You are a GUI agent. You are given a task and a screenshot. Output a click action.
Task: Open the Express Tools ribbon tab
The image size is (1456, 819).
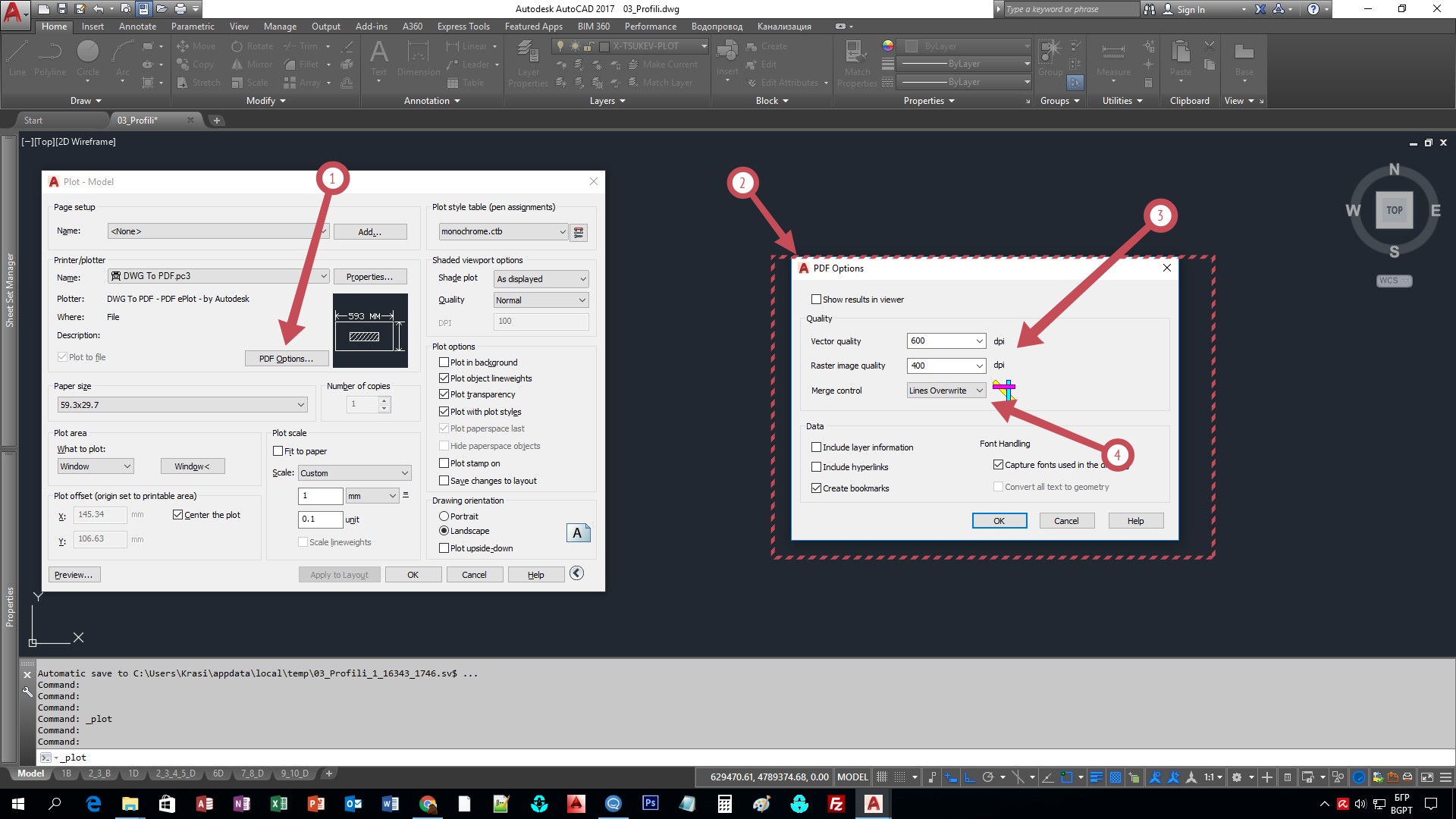463,27
